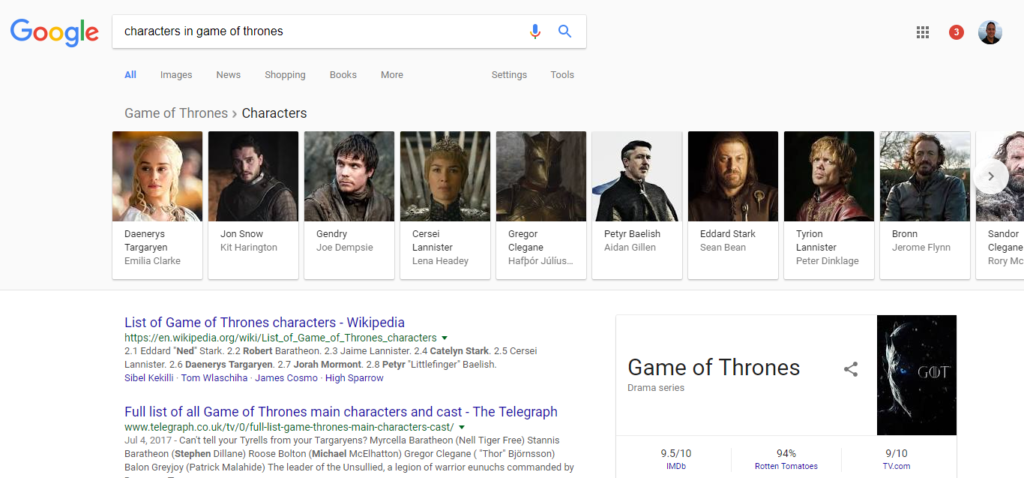Select the All results tab
Image resolution: width=1024 pixels, height=478 pixels.
pos(131,75)
